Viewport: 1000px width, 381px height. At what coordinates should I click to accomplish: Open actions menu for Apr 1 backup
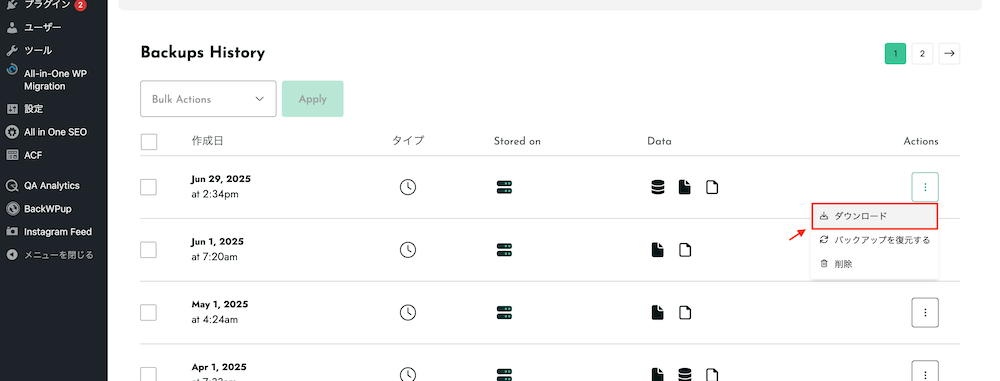tap(925, 371)
